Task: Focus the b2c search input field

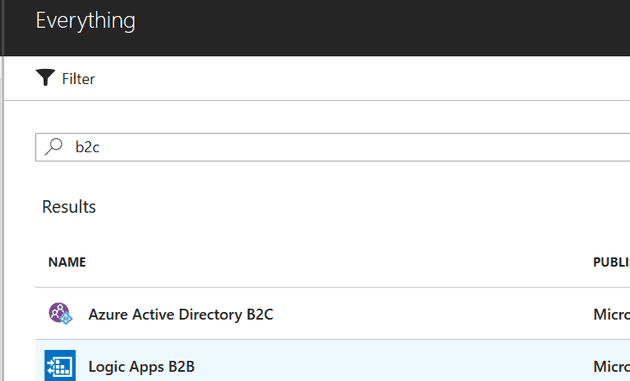Action: 332,147
